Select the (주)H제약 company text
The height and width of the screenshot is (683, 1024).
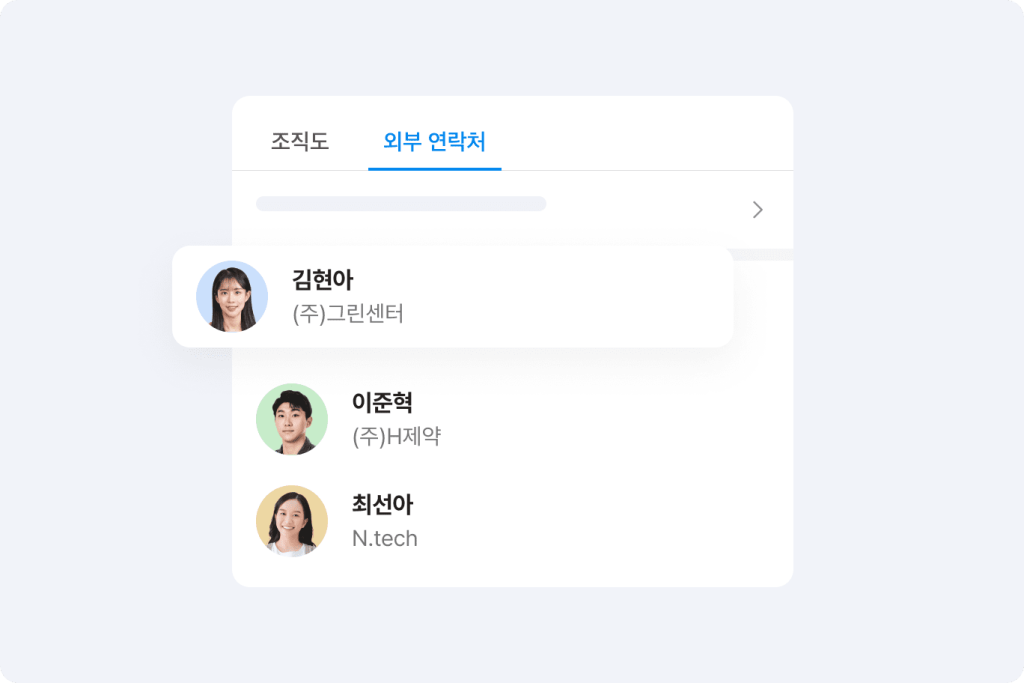[396, 437]
